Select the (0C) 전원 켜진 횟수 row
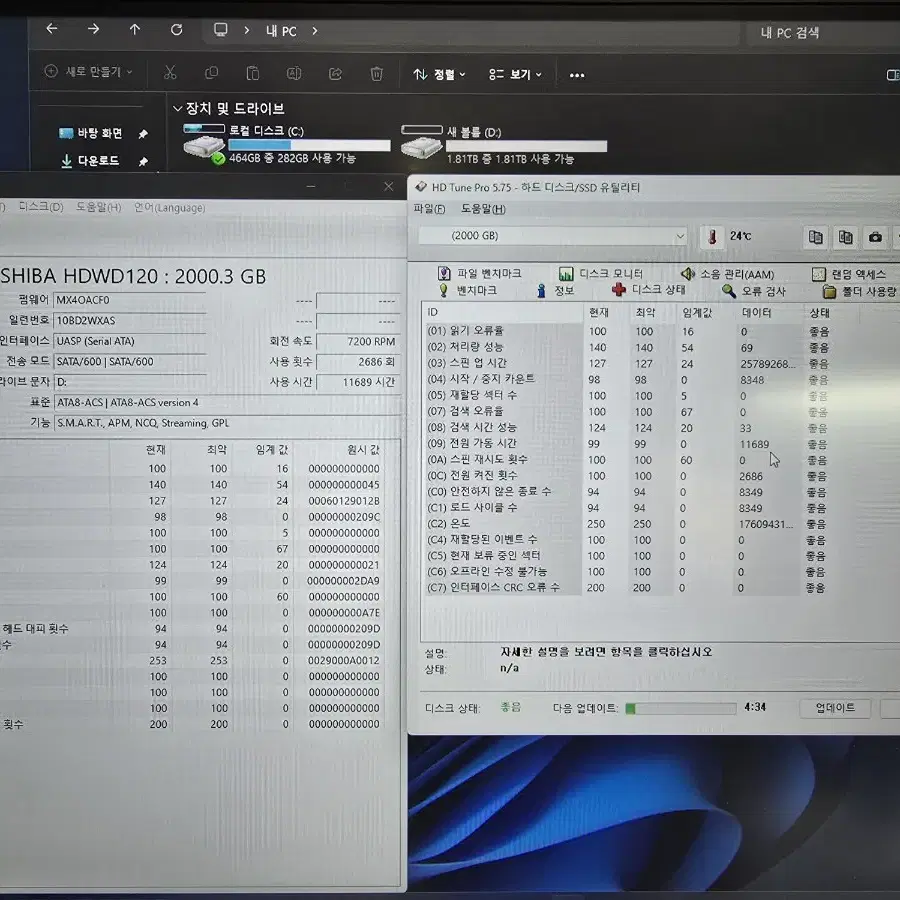The width and height of the screenshot is (900, 900). click(631, 476)
